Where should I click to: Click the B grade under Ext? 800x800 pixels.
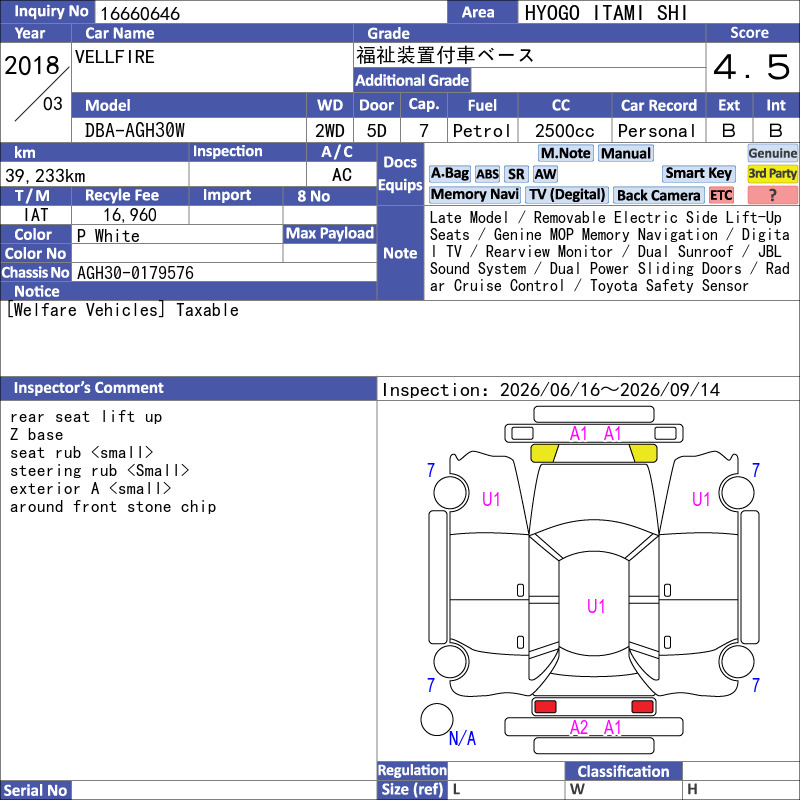(729, 131)
